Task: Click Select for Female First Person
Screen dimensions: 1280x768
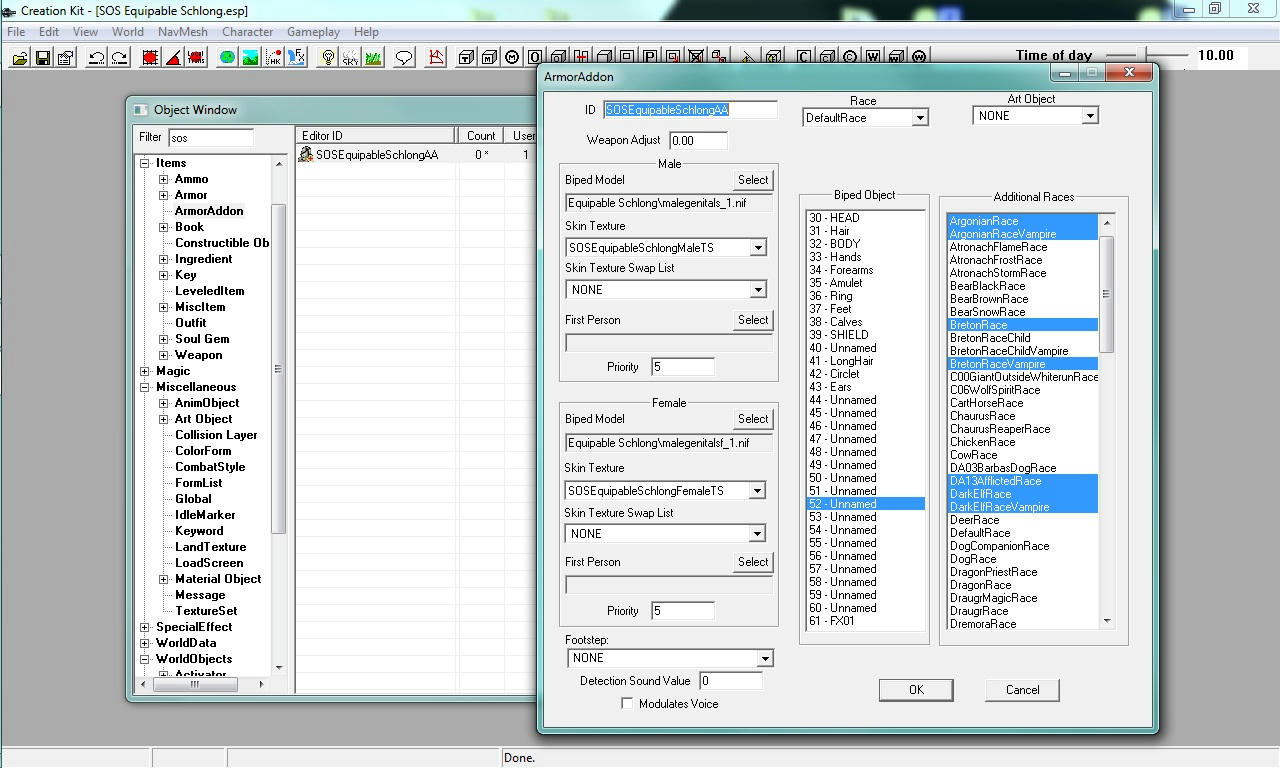Action: click(753, 562)
